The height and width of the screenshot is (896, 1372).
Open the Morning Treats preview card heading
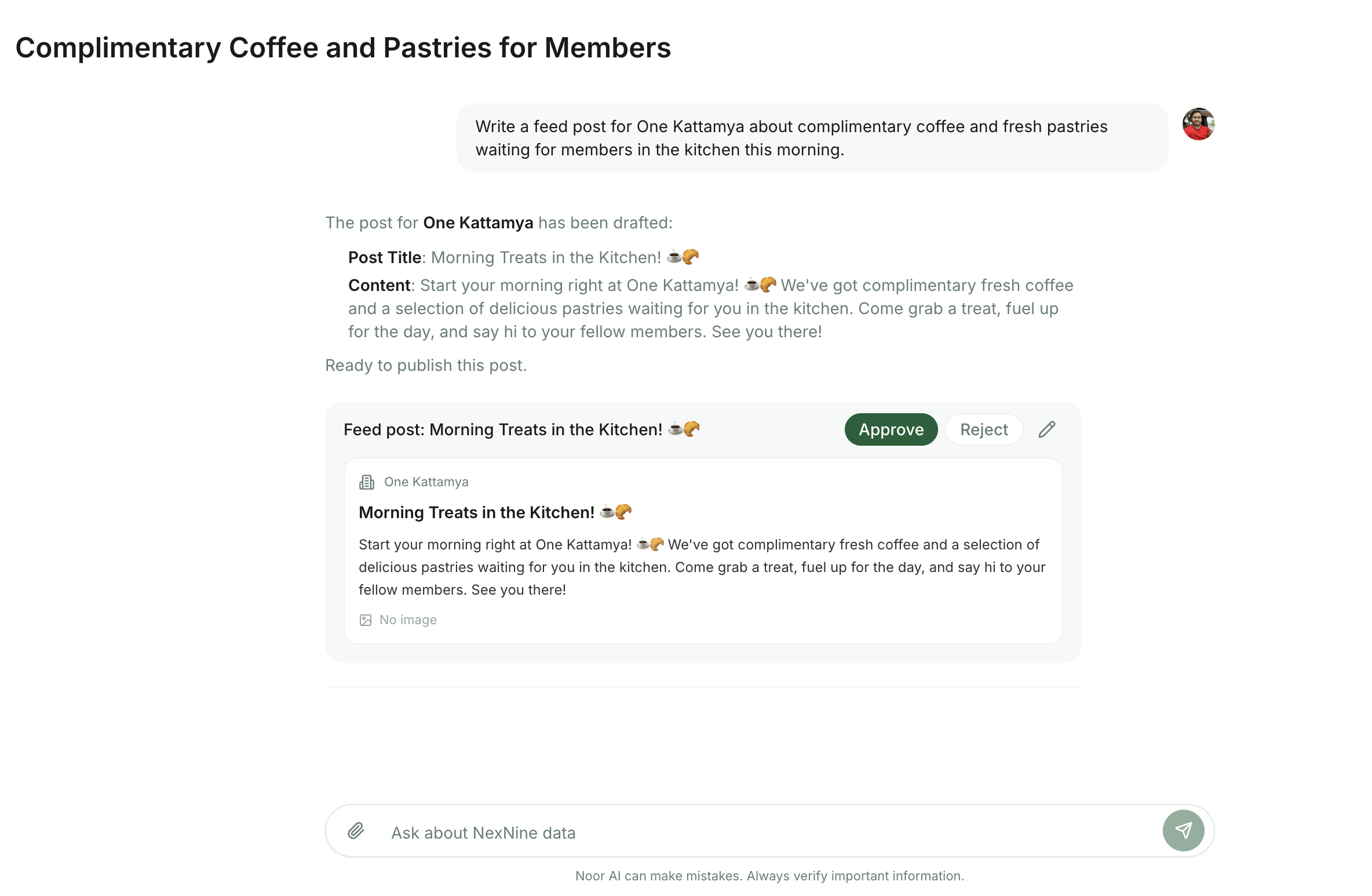[x=495, y=512]
